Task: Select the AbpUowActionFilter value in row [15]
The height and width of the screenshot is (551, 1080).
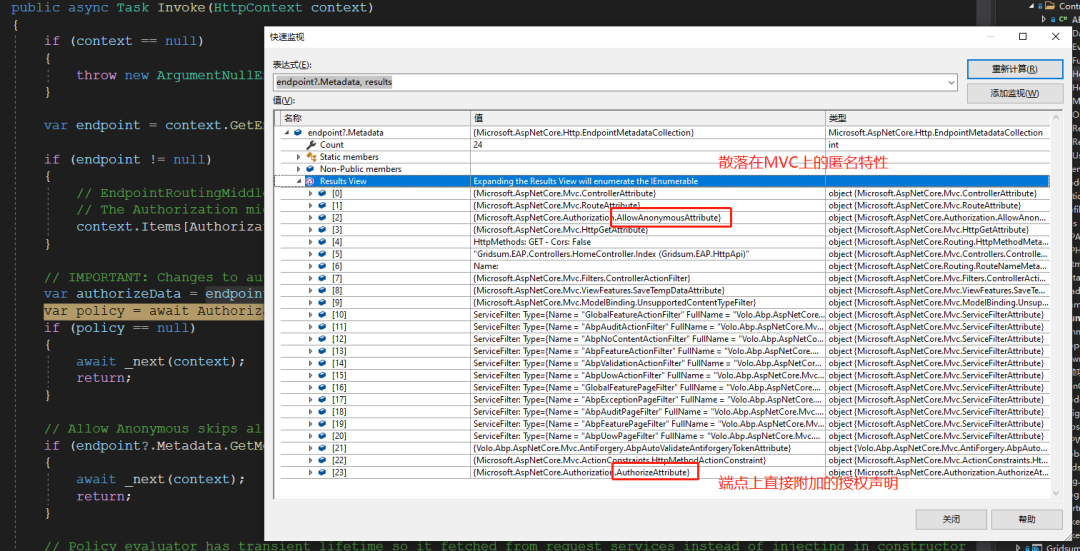Action: 648,375
